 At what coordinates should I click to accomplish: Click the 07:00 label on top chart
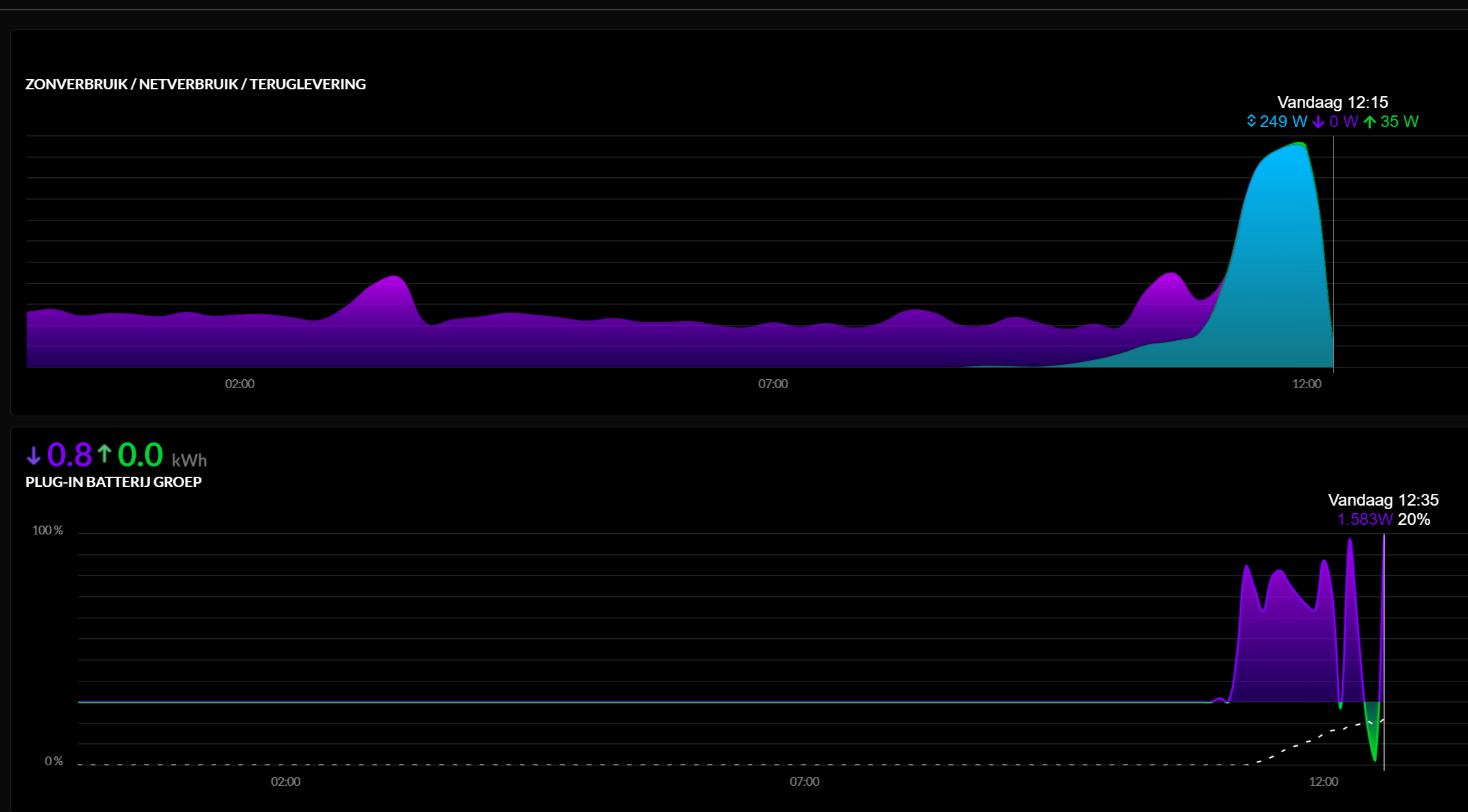[x=773, y=384]
